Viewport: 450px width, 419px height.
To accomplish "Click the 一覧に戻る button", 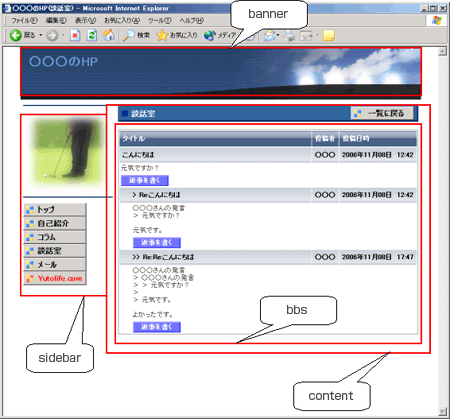I will pos(382,113).
